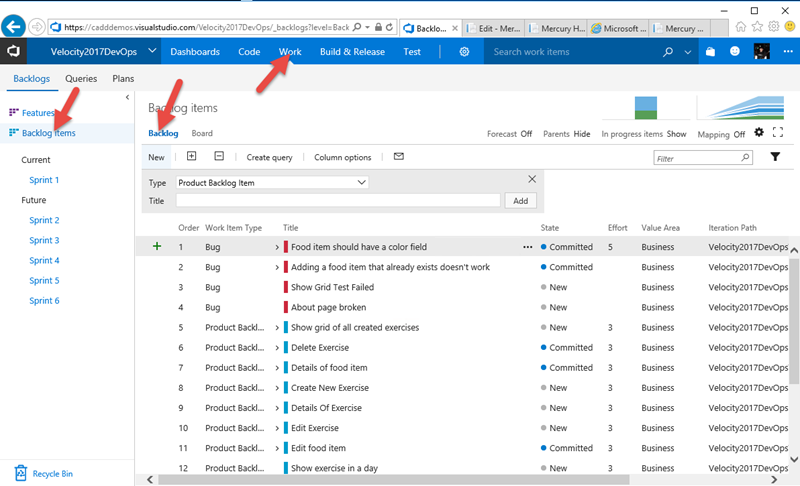Open Column options
This screenshot has height=486, width=800.
(342, 157)
